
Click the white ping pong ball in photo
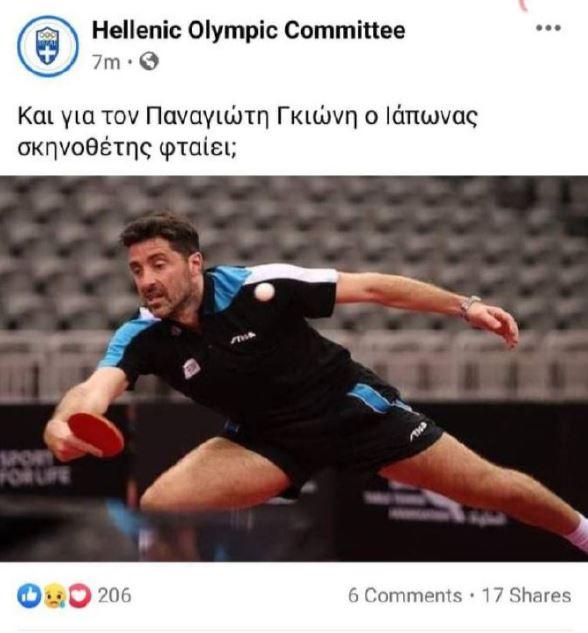click(264, 291)
